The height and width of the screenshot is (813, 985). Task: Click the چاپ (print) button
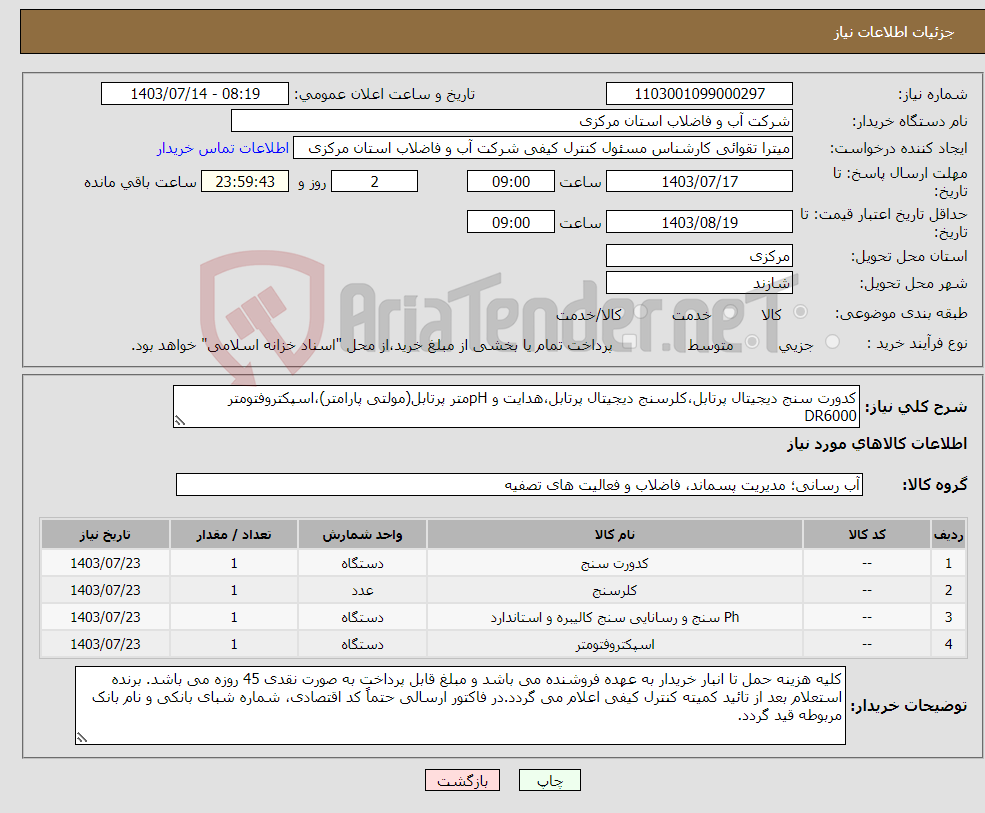pos(550,780)
